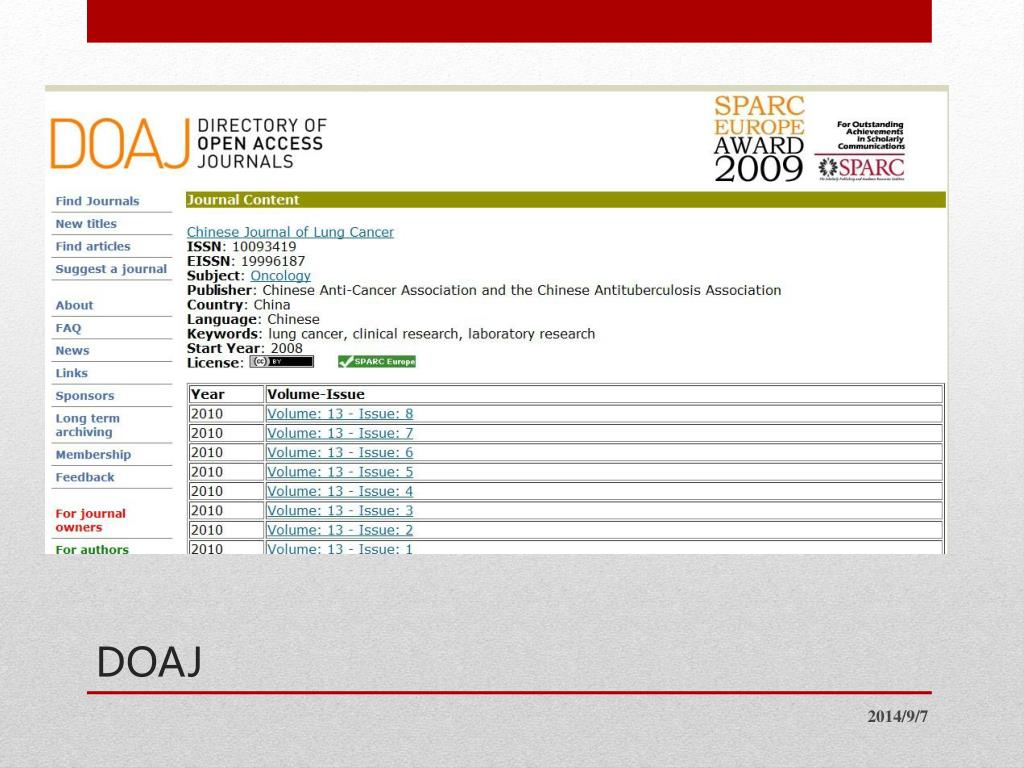Image resolution: width=1024 pixels, height=768 pixels.
Task: Open the Membership sidebar item
Action: (x=93, y=455)
